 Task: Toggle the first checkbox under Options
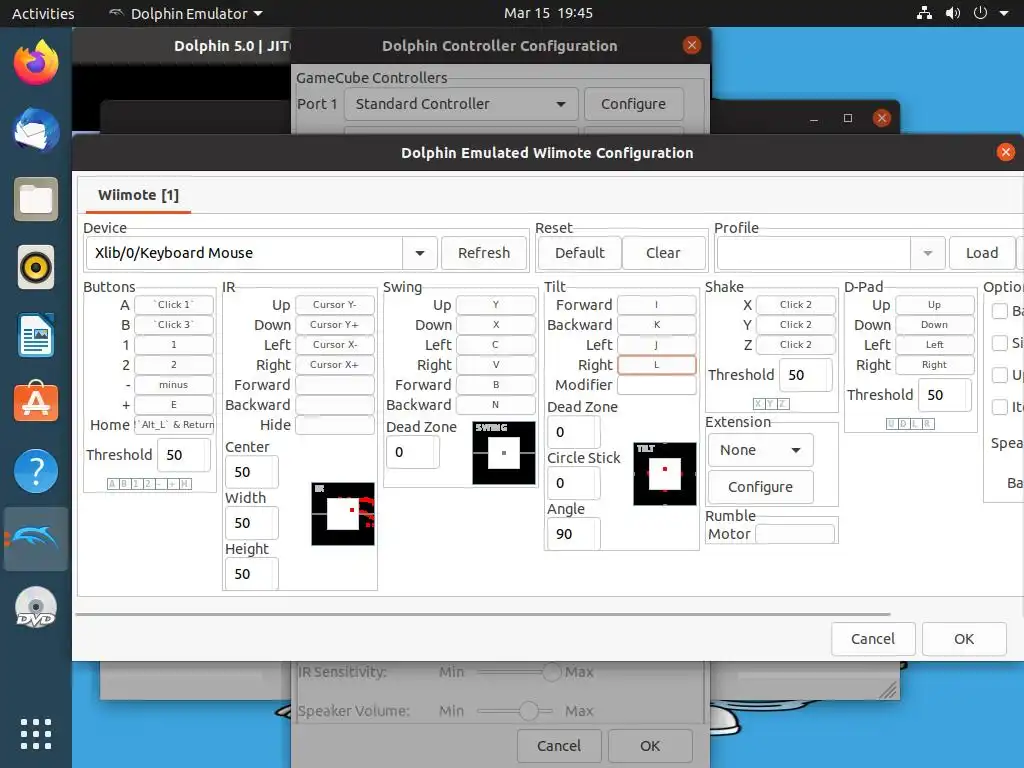coord(1000,311)
